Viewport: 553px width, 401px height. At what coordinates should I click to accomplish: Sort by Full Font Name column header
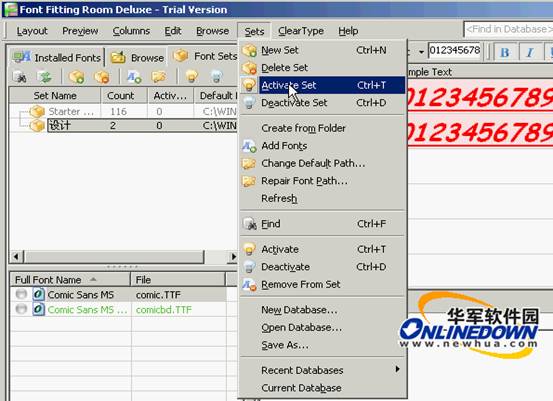click(x=69, y=280)
